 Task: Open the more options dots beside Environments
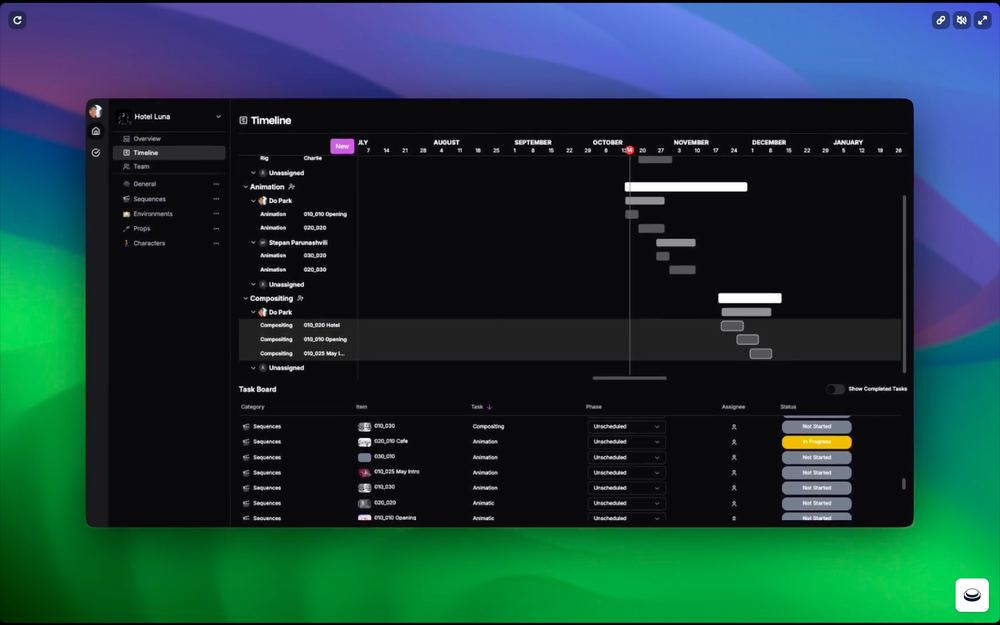[x=216, y=214]
